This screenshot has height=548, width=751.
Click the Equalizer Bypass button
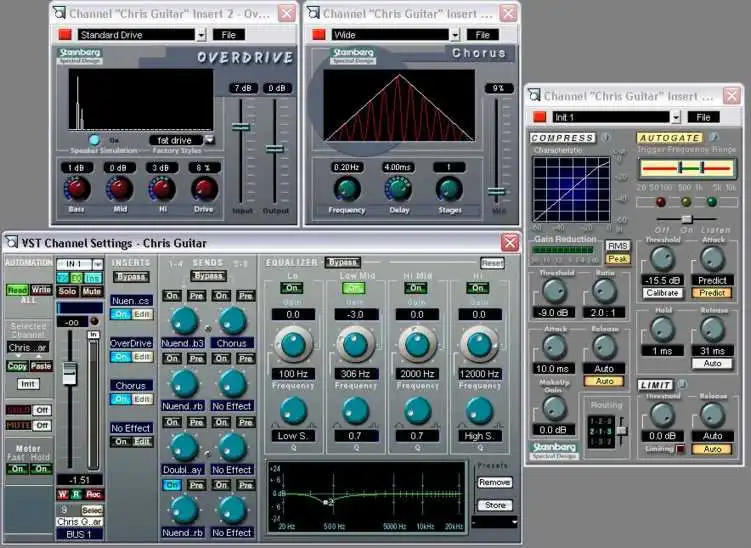(342, 262)
